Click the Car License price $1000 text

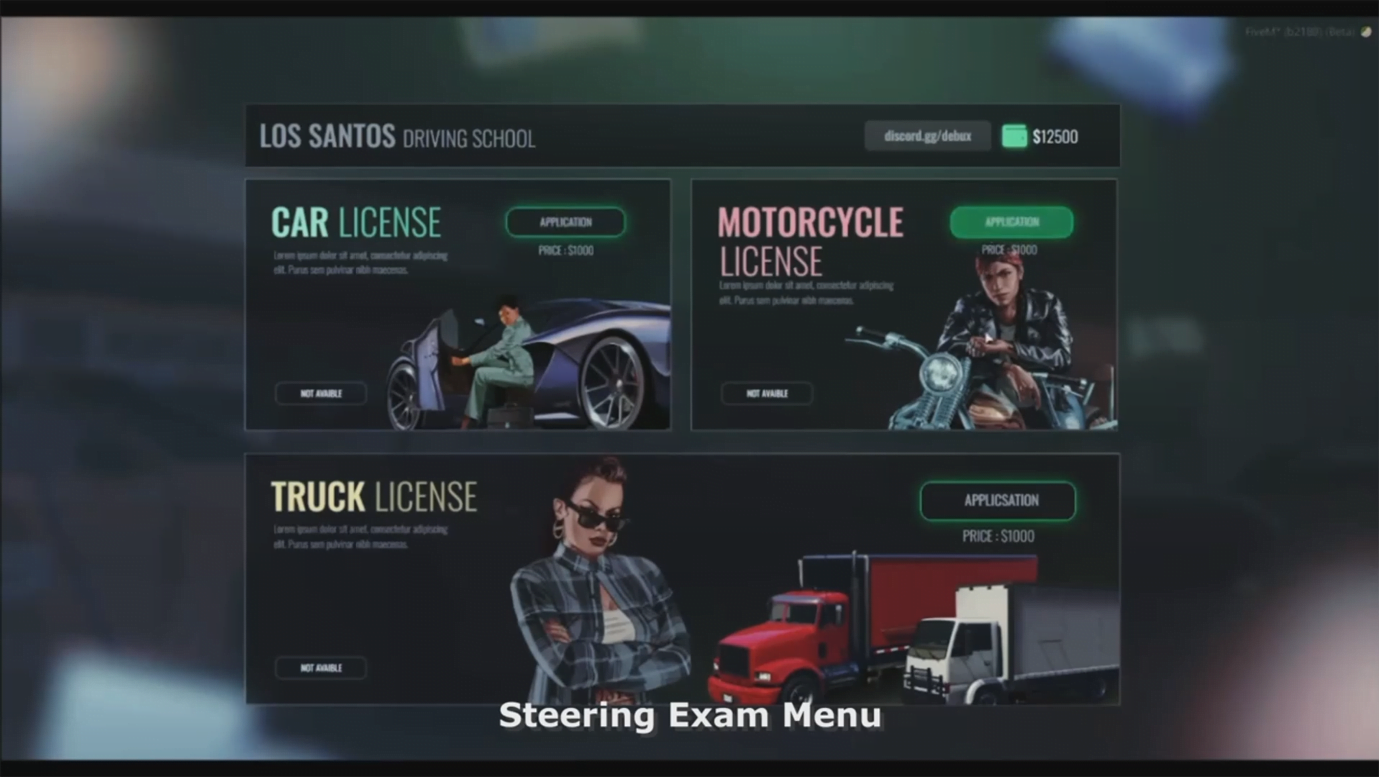coord(566,251)
